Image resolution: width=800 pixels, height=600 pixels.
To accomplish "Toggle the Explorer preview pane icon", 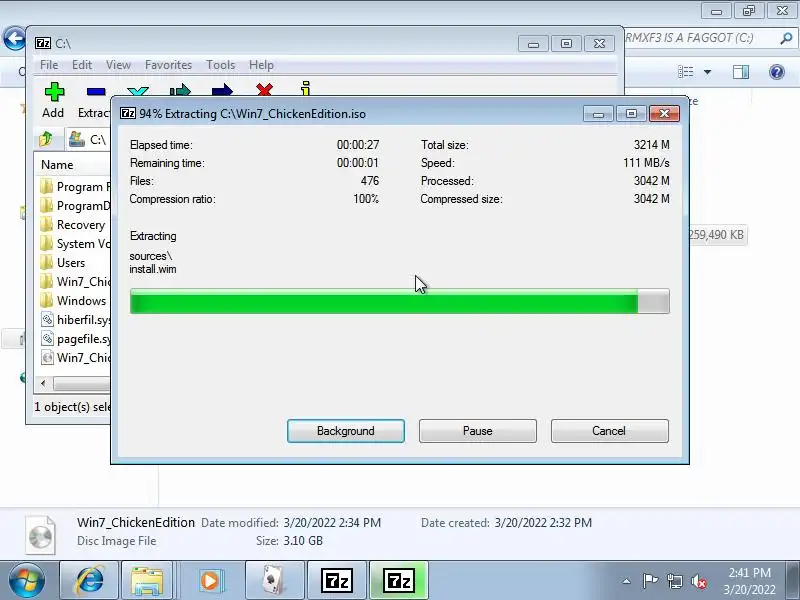I will [x=741, y=72].
